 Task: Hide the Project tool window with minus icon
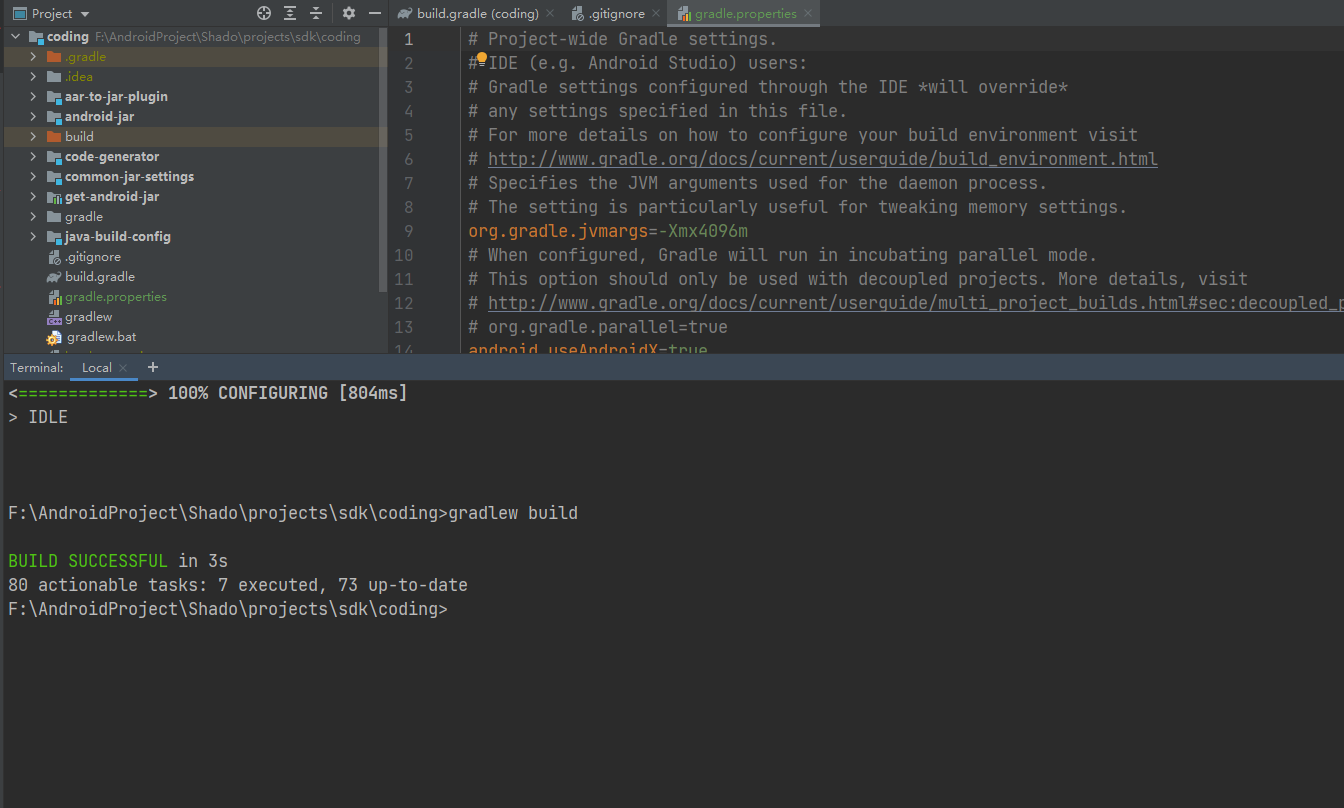(374, 13)
